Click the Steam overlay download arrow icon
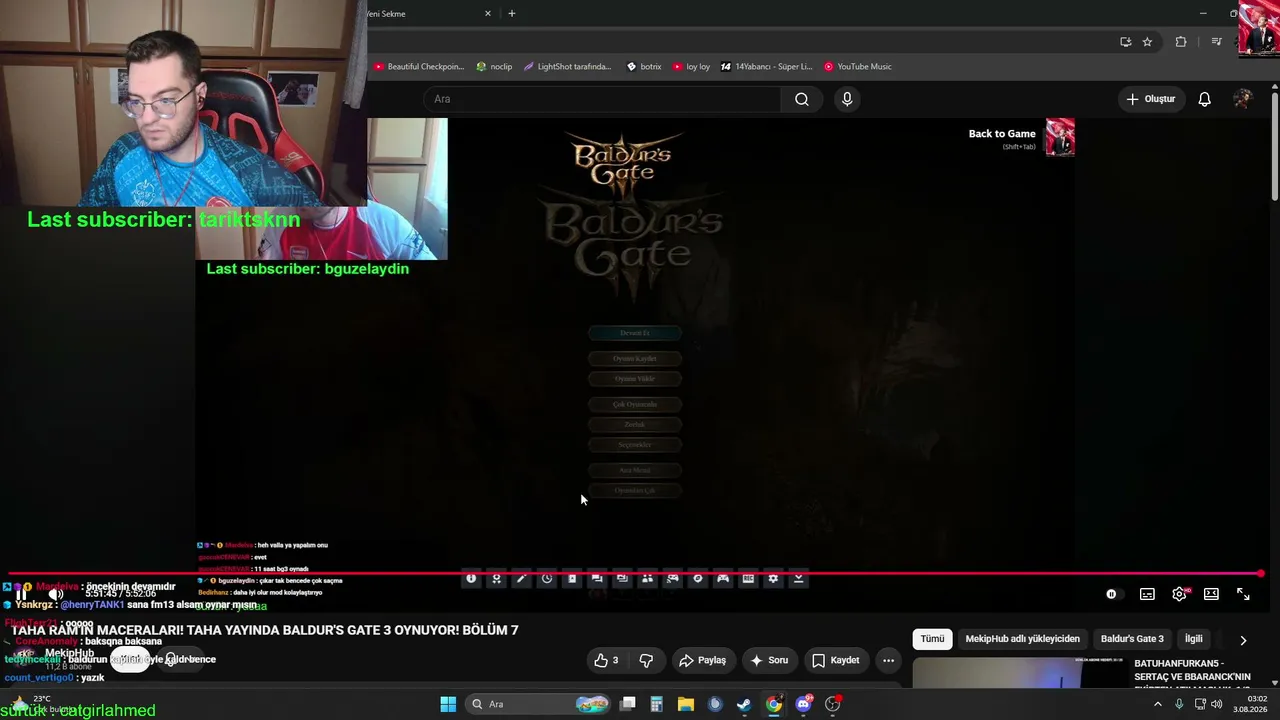 pyautogui.click(x=798, y=578)
